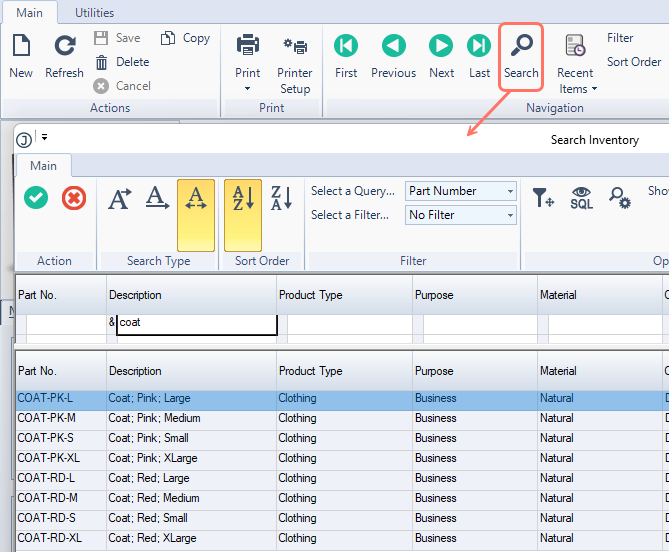This screenshot has width=669, height=552.
Task: Toggle the highlighted Search Type icon with double-headed arrow
Action: (196, 215)
